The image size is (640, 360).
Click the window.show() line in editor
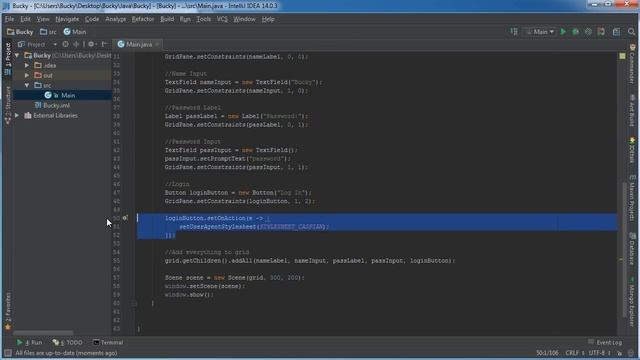(x=189, y=295)
